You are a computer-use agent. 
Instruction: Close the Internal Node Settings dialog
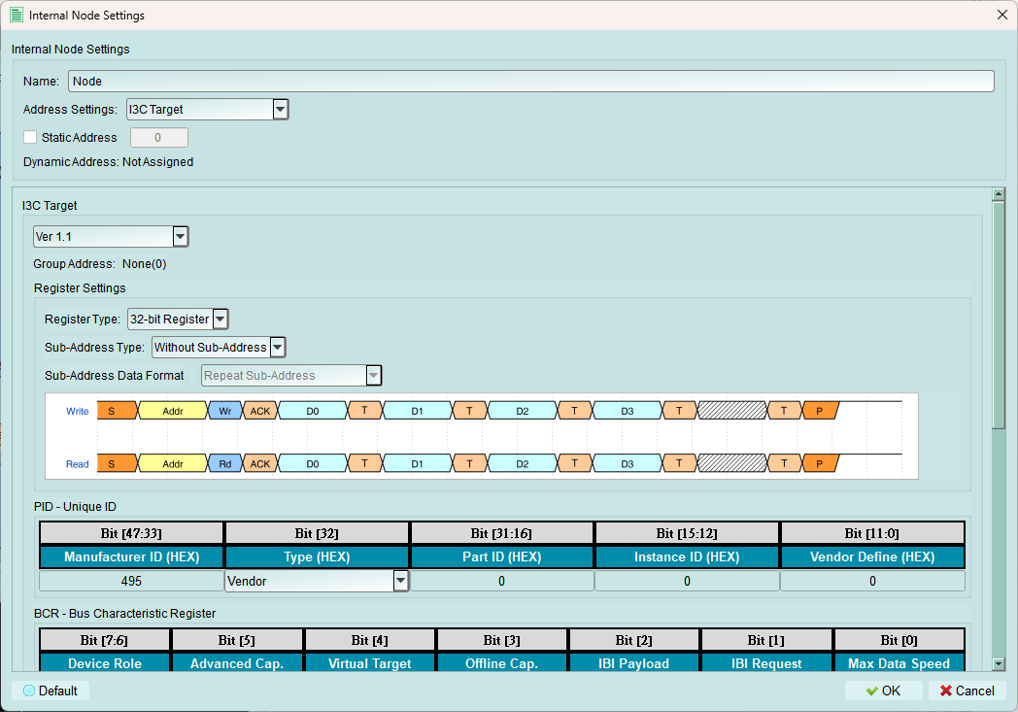(x=1002, y=15)
